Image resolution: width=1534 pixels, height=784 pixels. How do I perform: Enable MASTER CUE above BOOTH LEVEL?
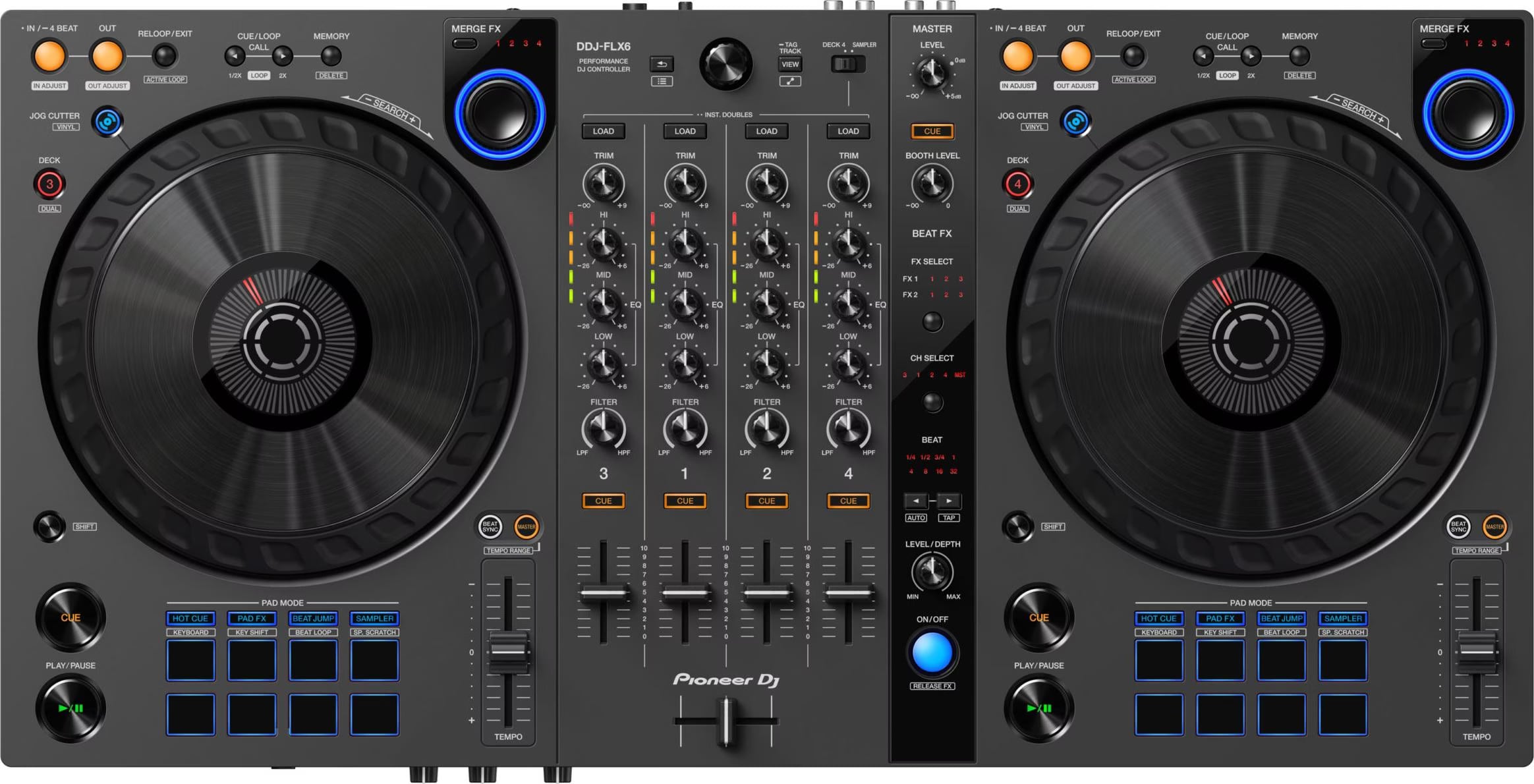[932, 131]
